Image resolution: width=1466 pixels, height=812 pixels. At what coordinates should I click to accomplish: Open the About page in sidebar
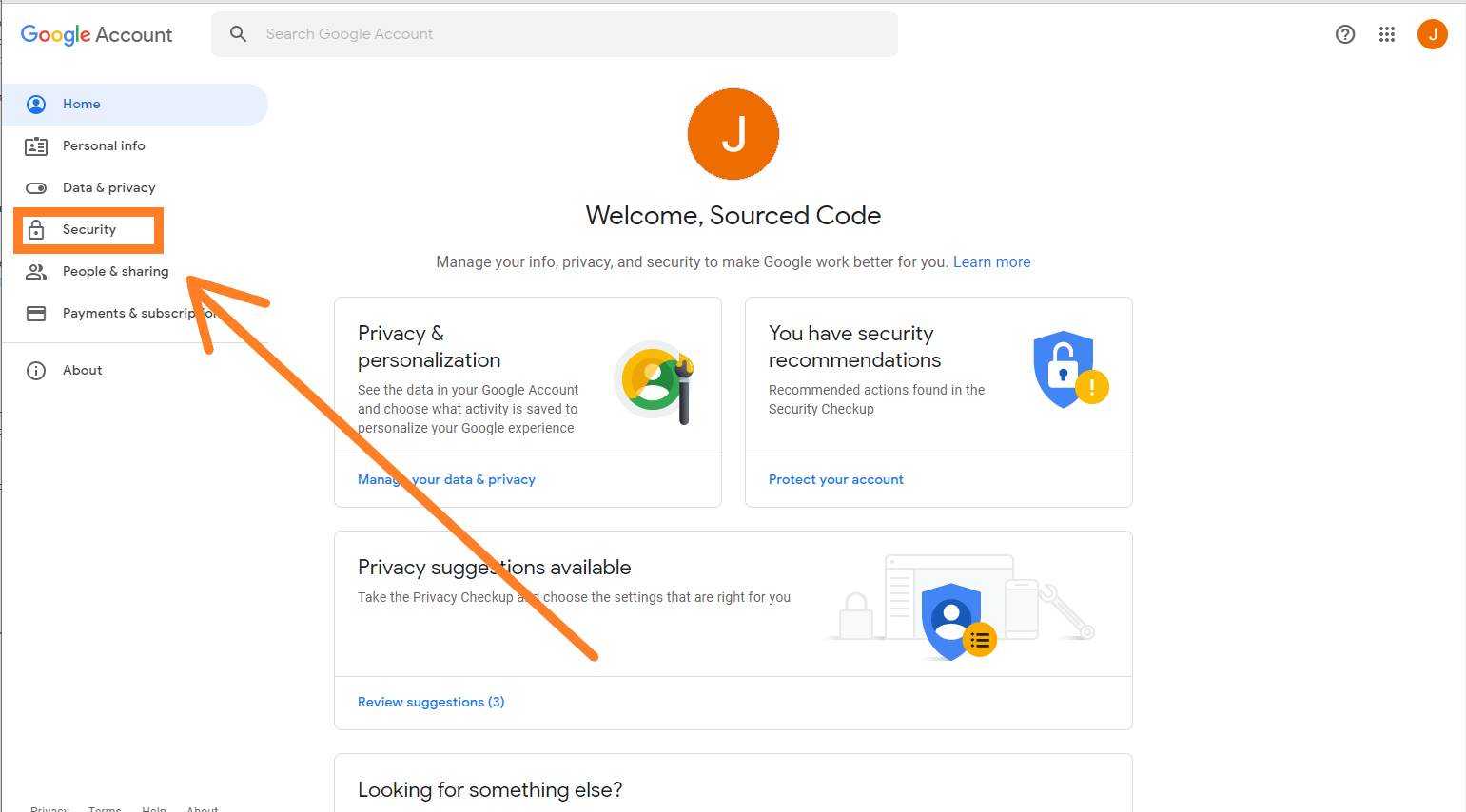[82, 371]
